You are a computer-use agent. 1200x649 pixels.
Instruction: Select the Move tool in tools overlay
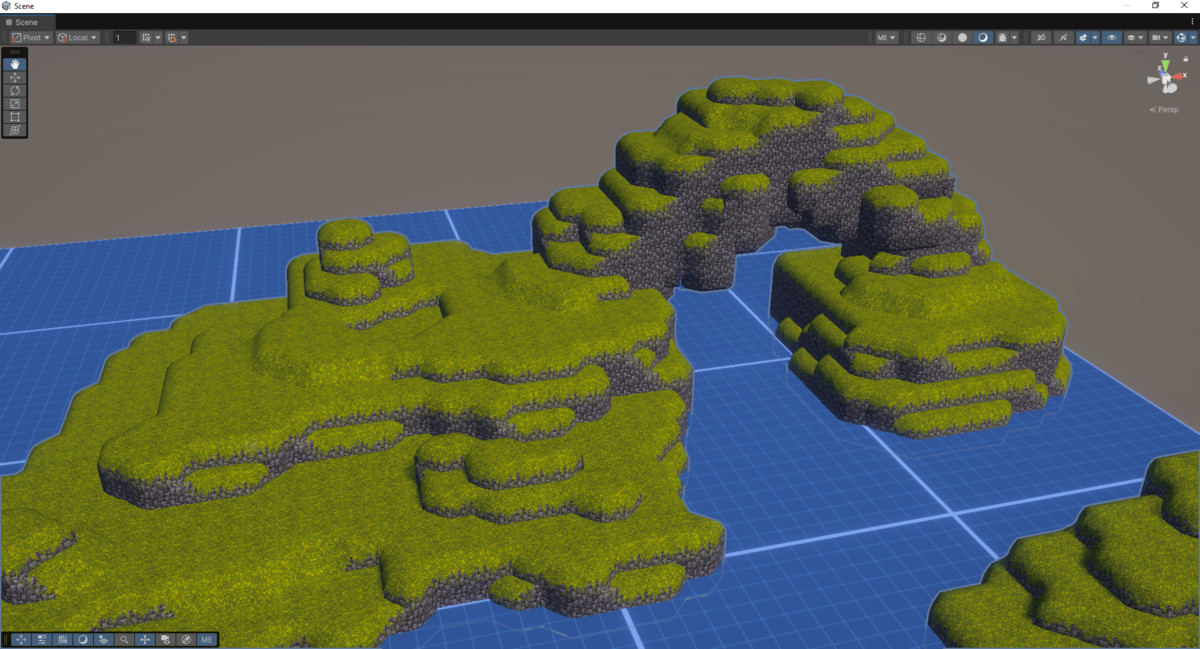click(x=15, y=77)
